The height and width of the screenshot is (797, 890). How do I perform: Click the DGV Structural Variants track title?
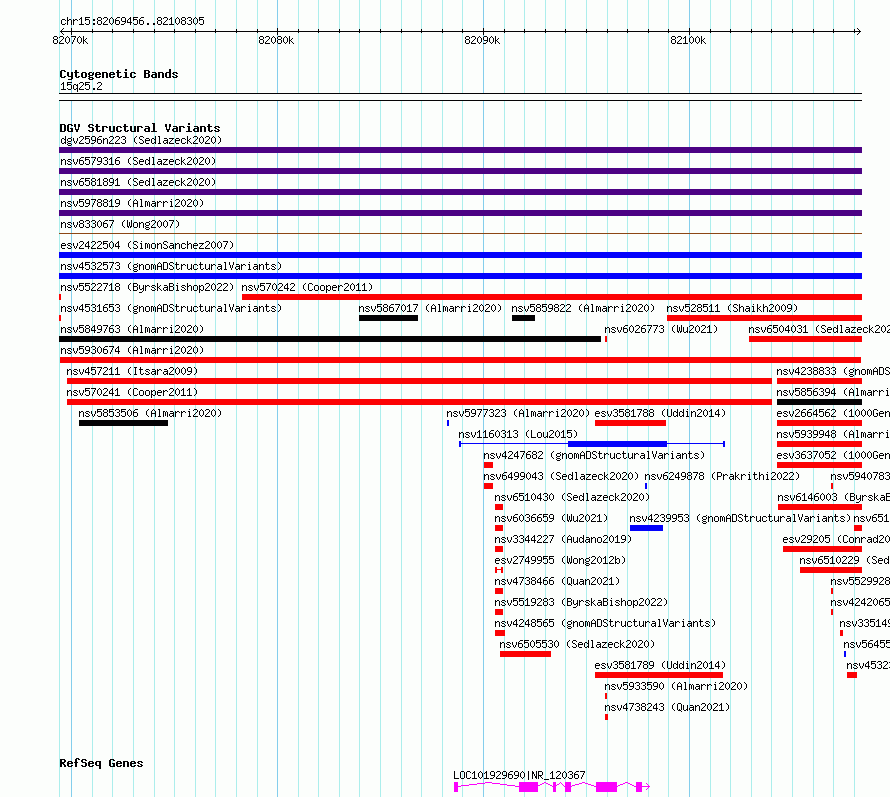coord(140,128)
